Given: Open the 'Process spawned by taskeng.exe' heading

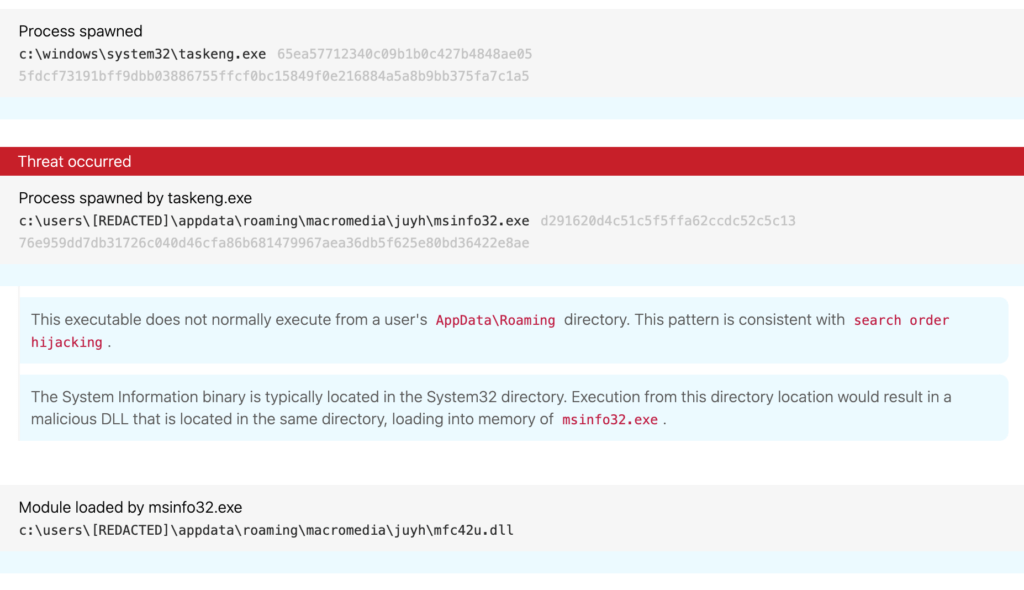Looking at the screenshot, I should pyautogui.click(x=135, y=198).
